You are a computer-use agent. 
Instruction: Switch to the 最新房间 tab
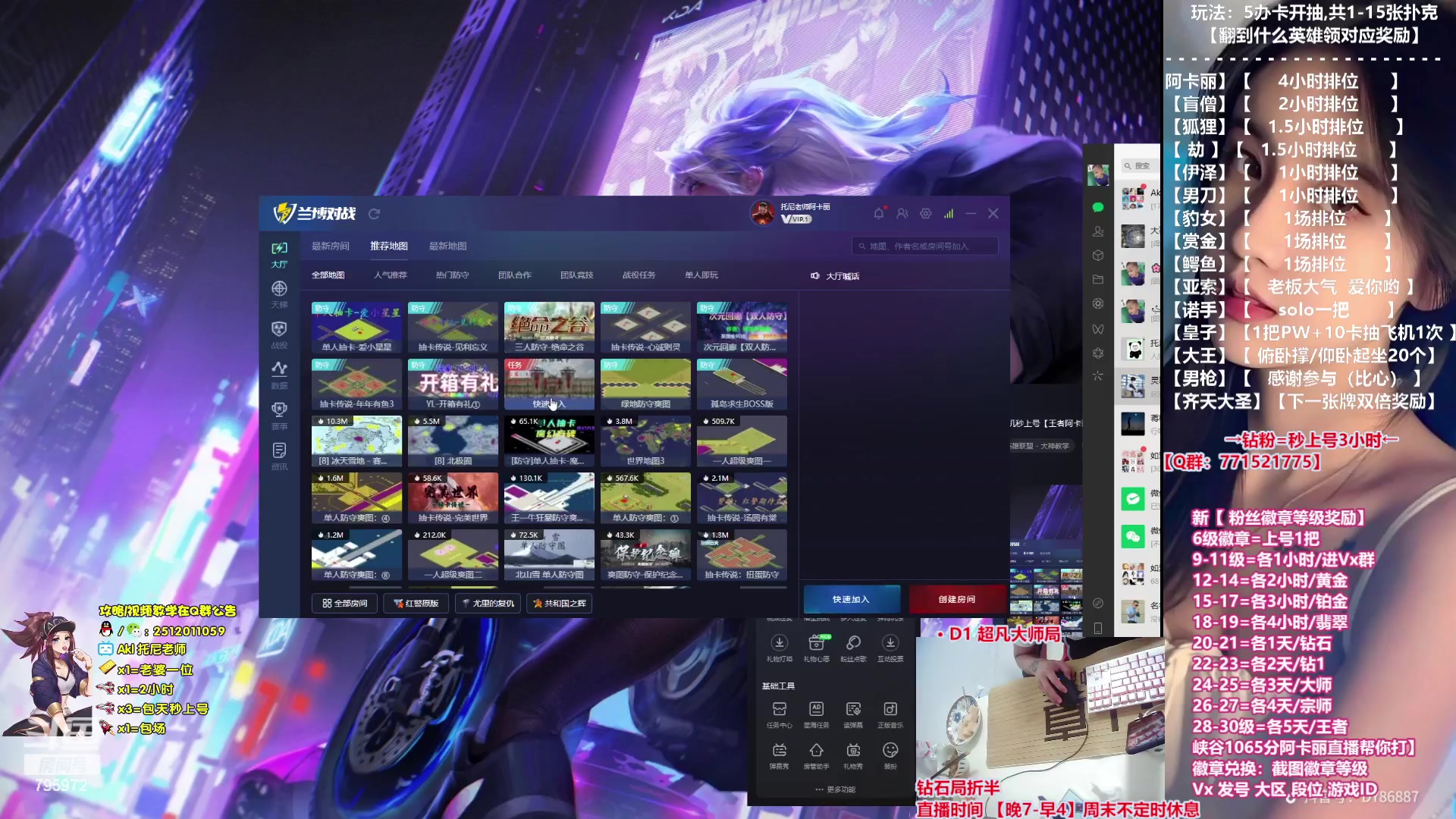(330, 246)
